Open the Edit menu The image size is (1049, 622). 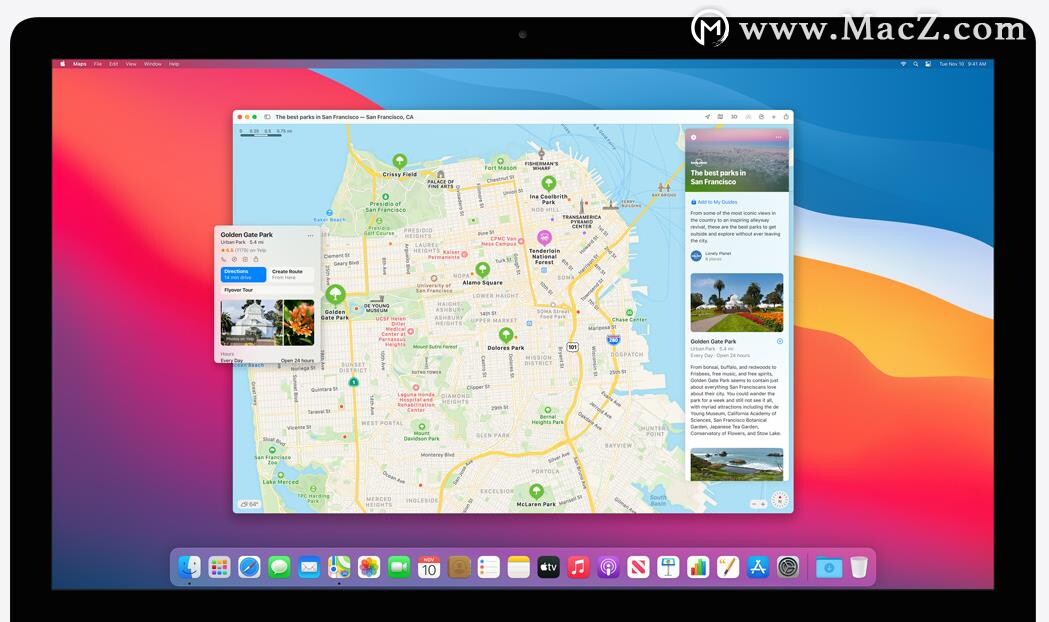click(114, 64)
